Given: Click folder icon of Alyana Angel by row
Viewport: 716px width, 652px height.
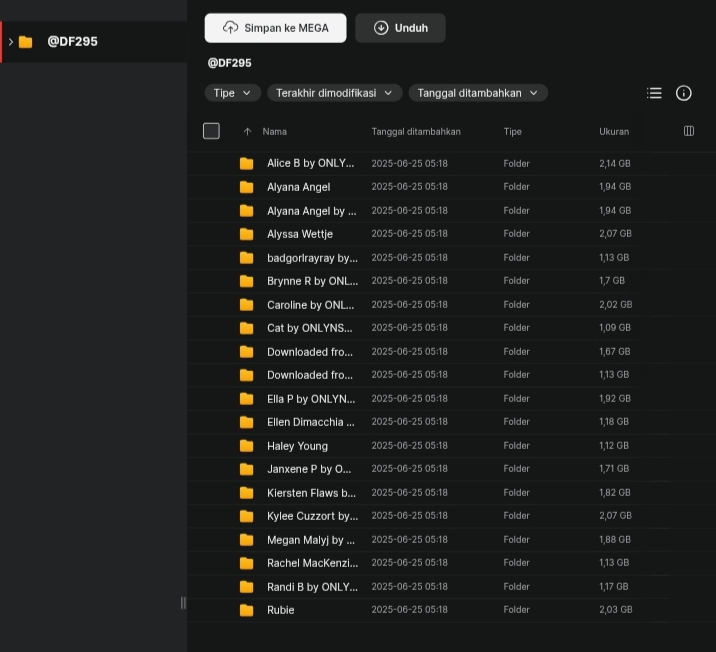Looking at the screenshot, I should [x=247, y=211].
